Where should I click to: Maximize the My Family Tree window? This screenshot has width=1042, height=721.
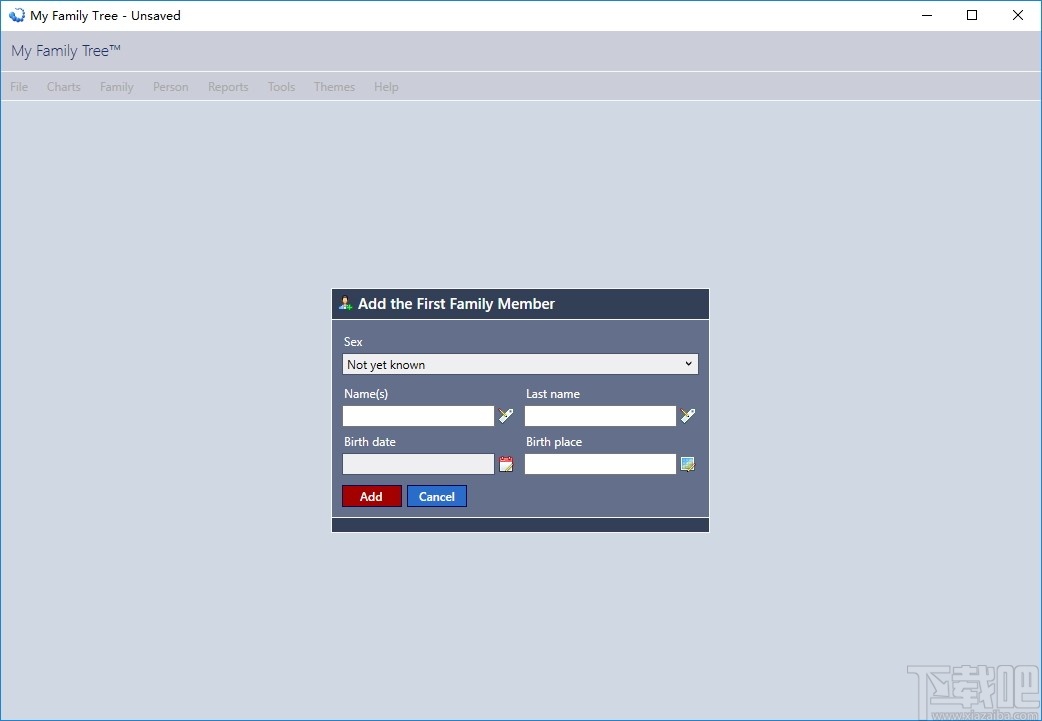tap(972, 15)
